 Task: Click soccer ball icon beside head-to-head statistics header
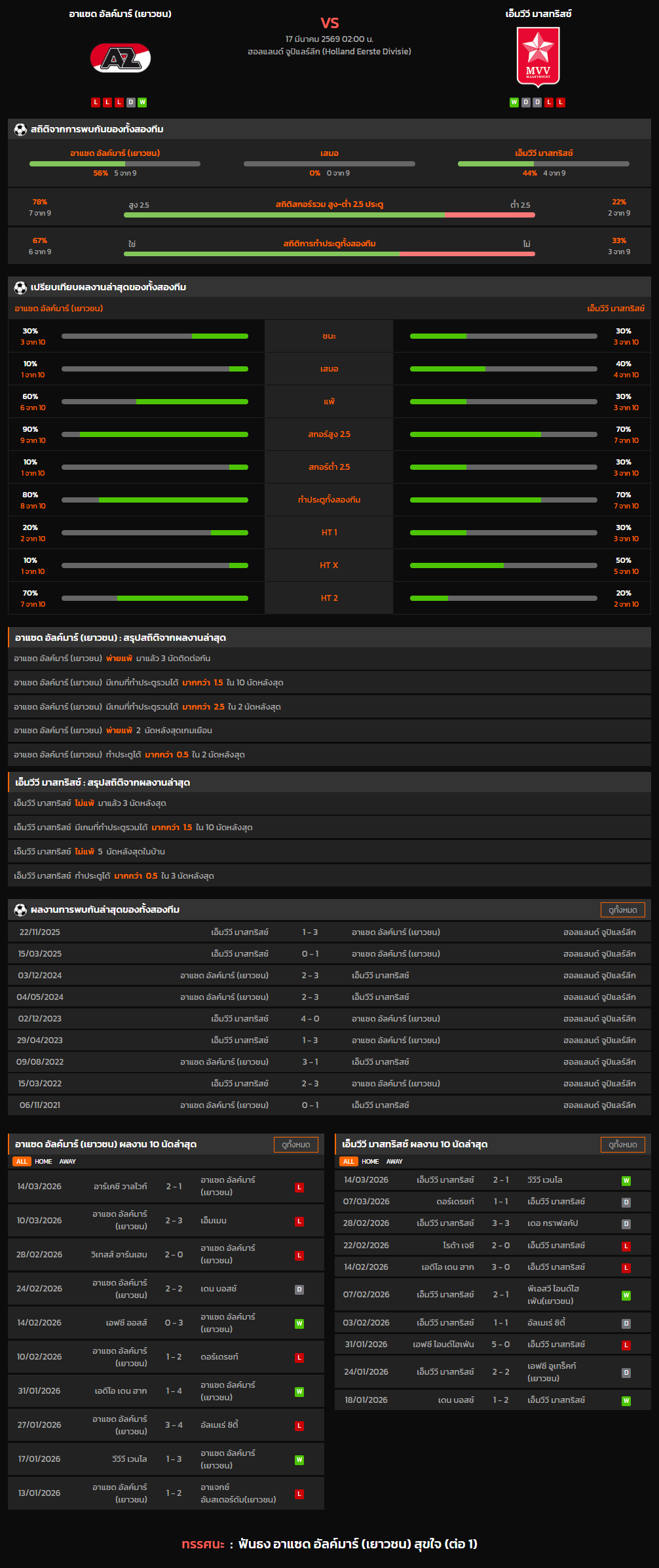20,129
